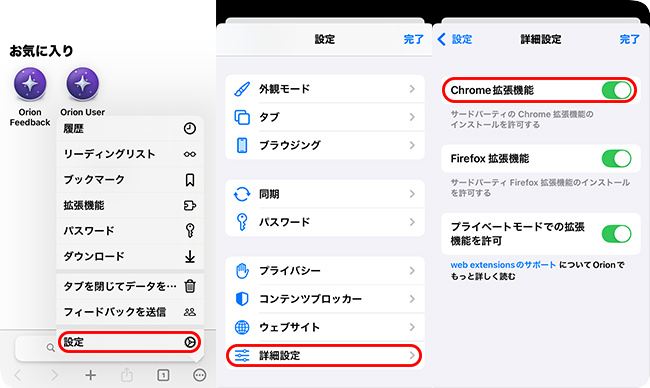The image size is (650, 388).
Task: Expand ウェブサイト via its chevron
Action: [x=412, y=327]
